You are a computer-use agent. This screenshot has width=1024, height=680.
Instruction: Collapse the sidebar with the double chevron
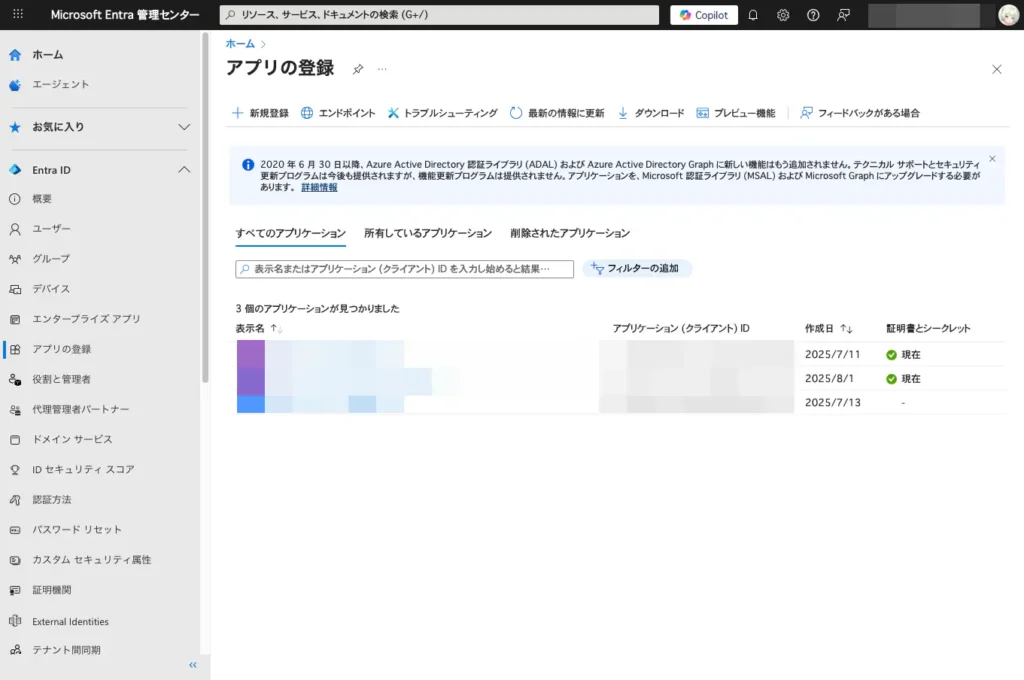pos(193,665)
